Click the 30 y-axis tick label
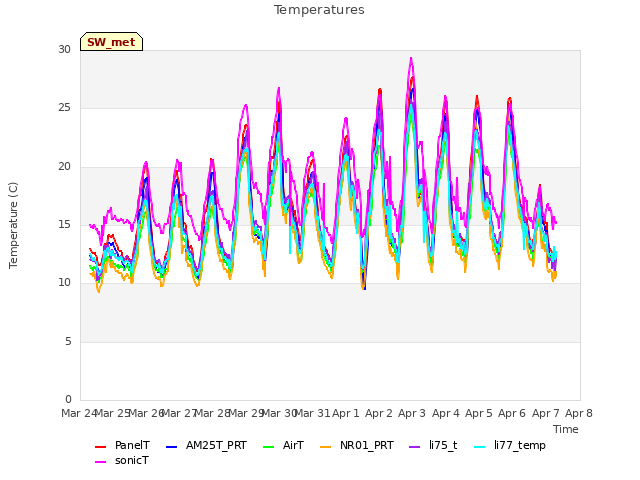Viewport: 640px width, 480px height. (64, 49)
